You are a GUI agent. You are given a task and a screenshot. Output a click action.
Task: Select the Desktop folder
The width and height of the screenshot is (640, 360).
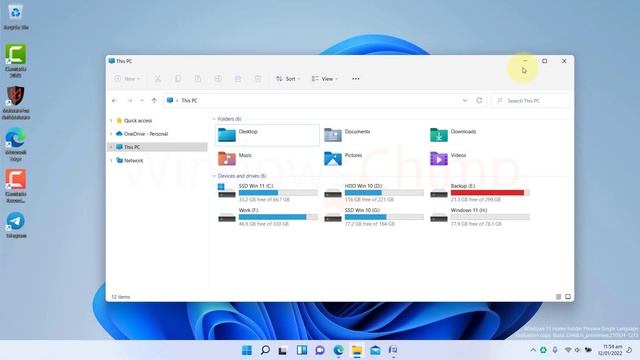[267, 135]
